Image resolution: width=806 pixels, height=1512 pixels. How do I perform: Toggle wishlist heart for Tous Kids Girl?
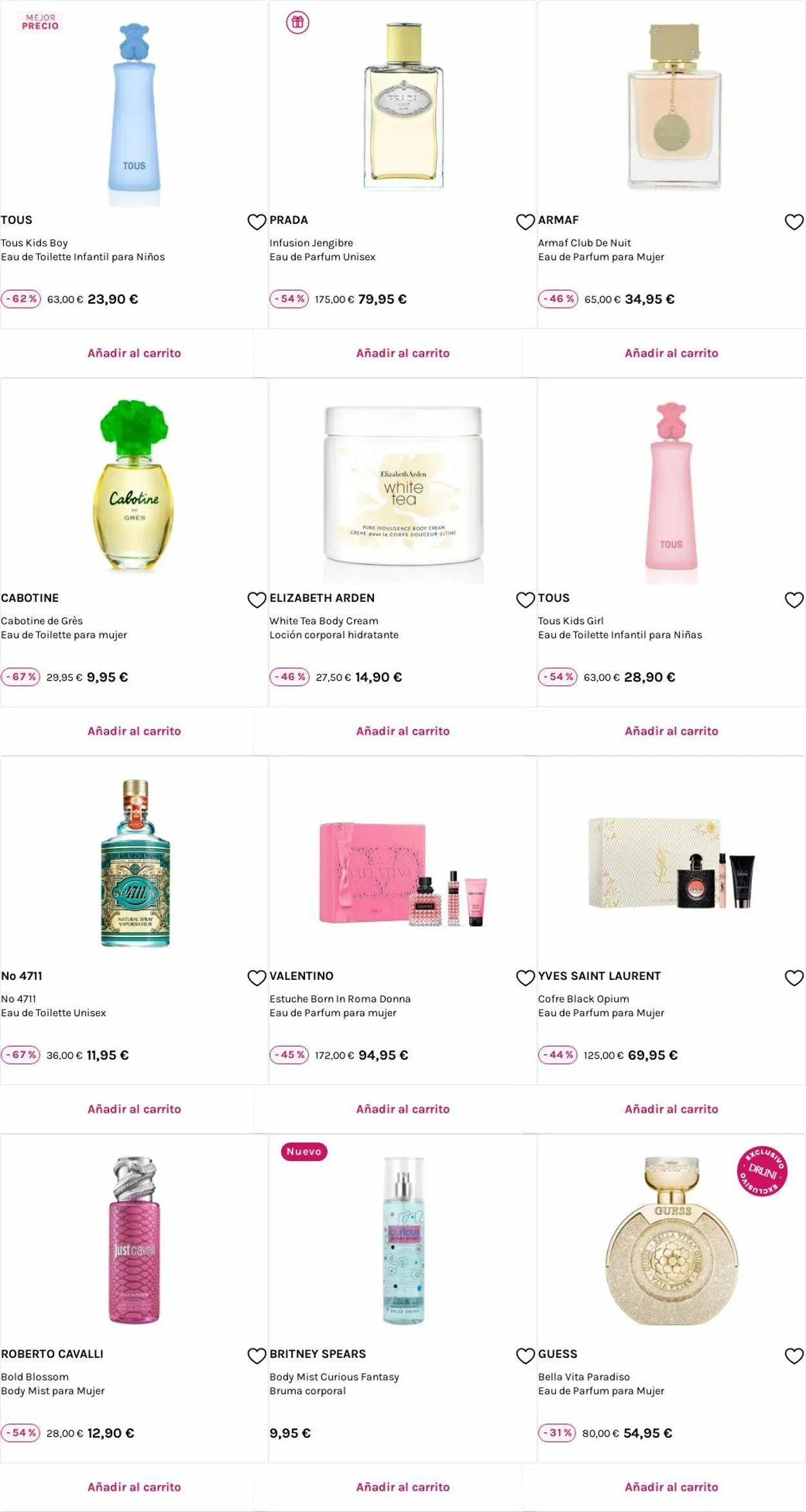click(x=794, y=600)
